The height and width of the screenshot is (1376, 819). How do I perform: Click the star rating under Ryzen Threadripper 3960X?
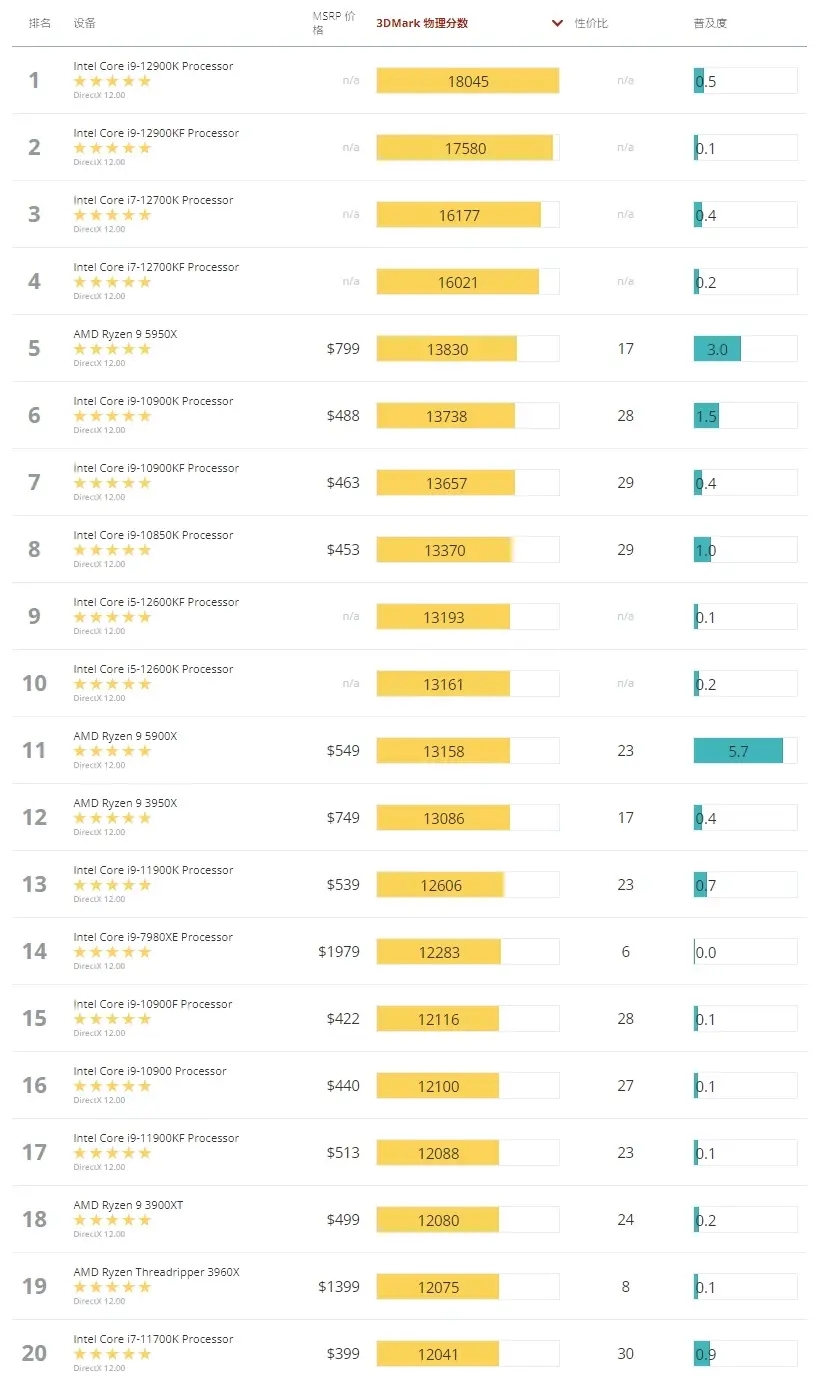pos(112,1287)
